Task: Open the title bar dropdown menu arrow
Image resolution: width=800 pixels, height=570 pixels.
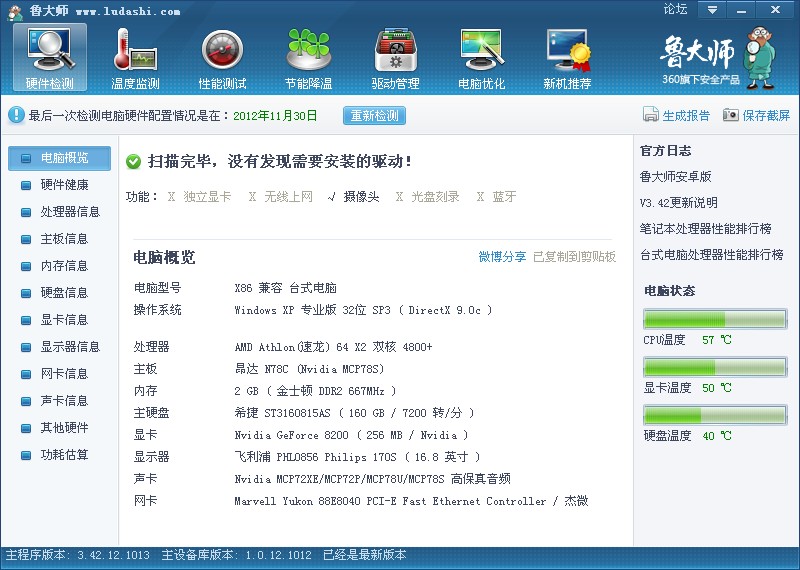Action: (x=711, y=10)
